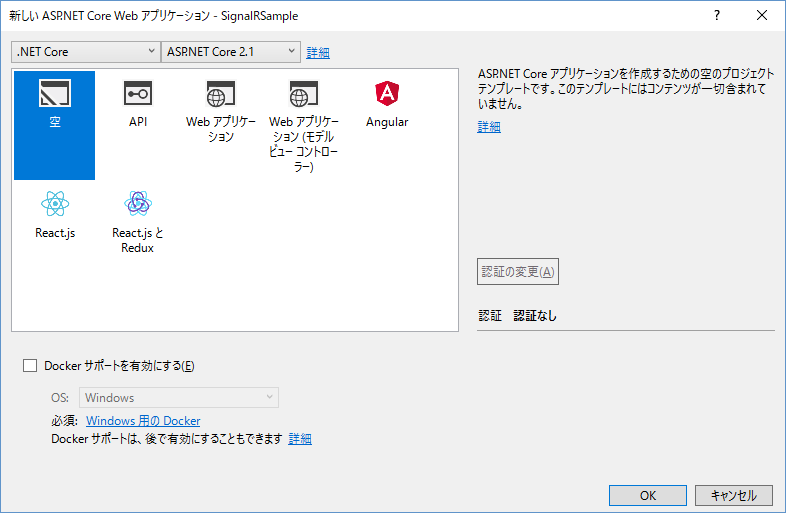Click the 必須: label text
This screenshot has width=786, height=513.
65,421
